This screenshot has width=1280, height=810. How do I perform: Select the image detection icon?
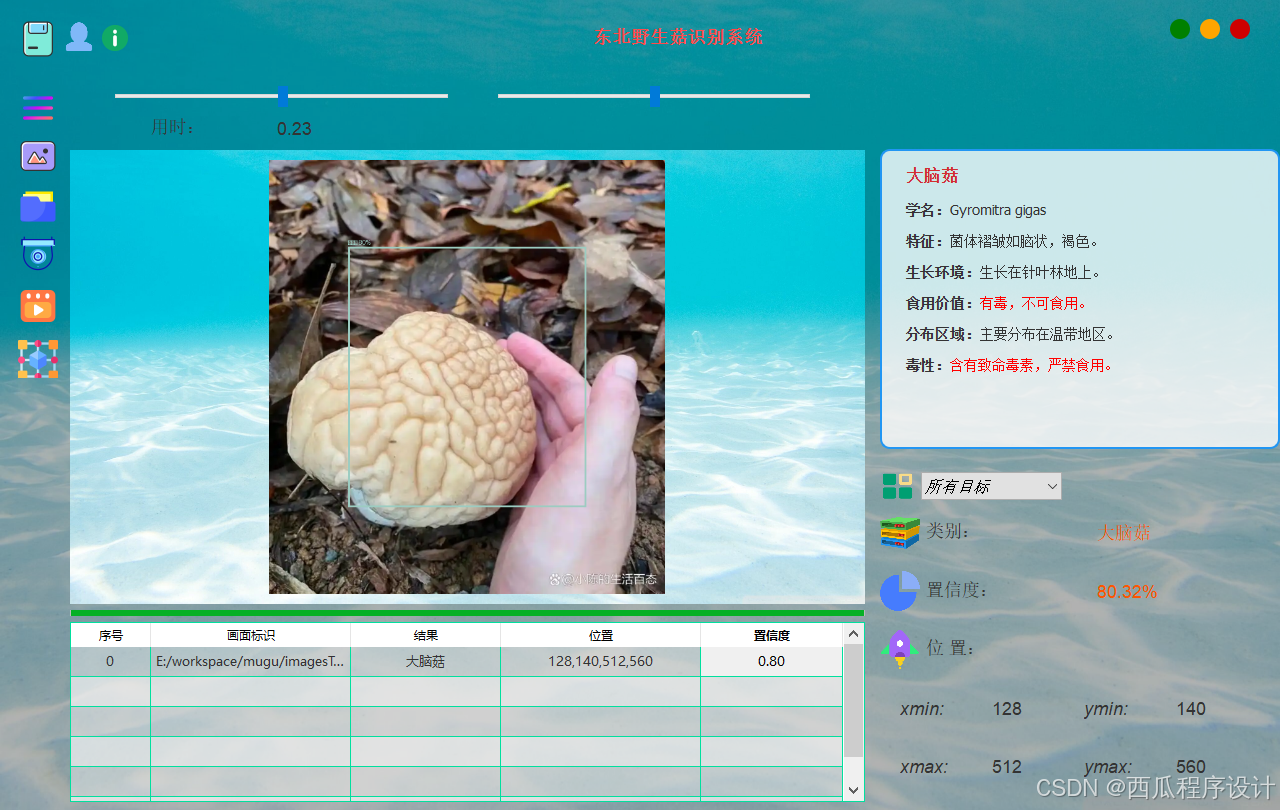38,156
